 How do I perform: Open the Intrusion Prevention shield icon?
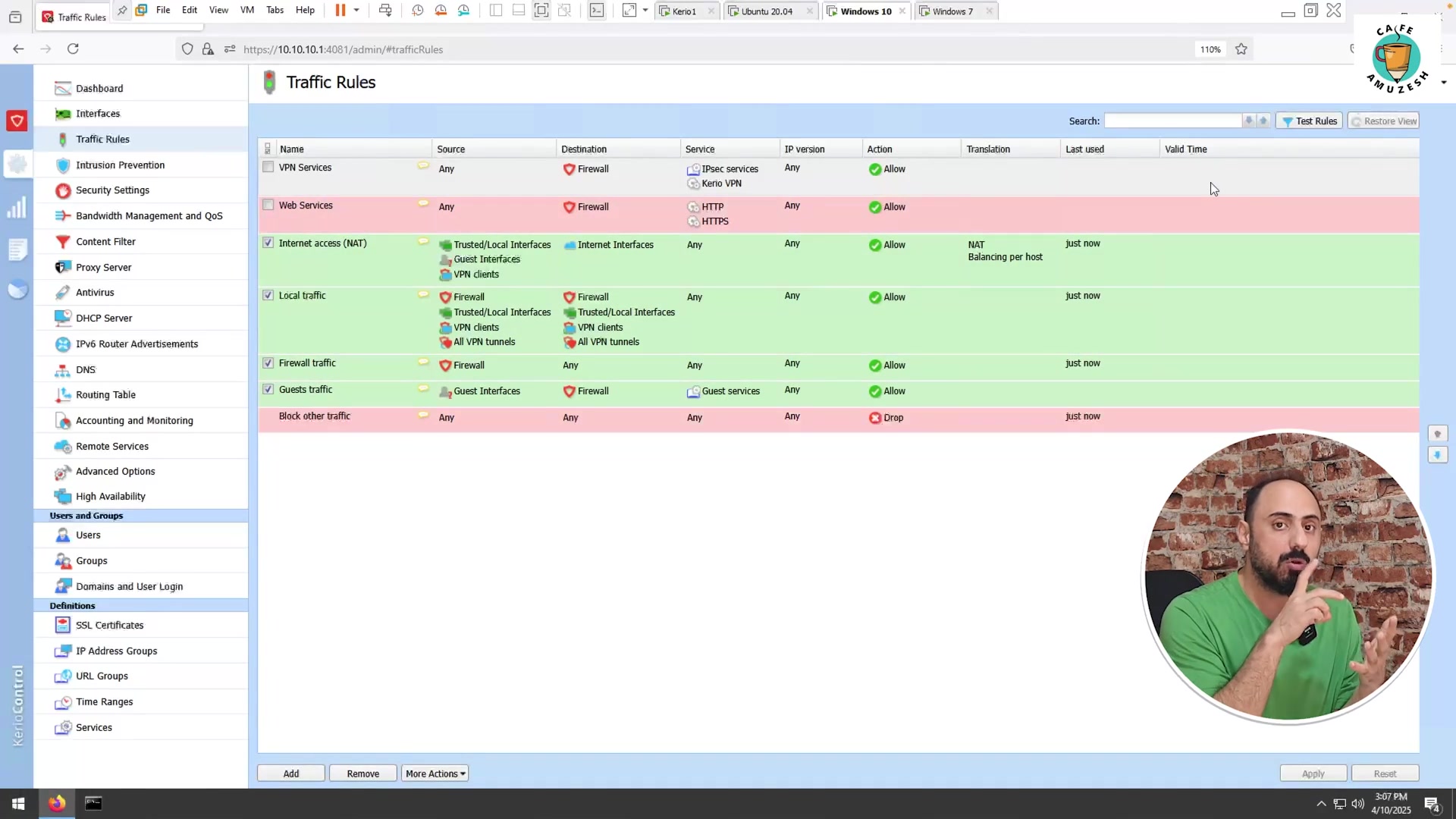(63, 165)
